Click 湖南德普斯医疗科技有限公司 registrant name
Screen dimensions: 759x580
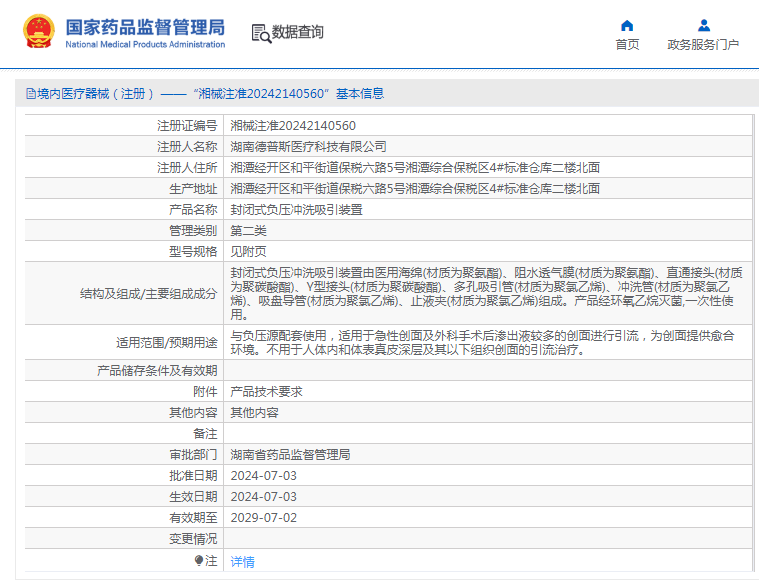308,147
